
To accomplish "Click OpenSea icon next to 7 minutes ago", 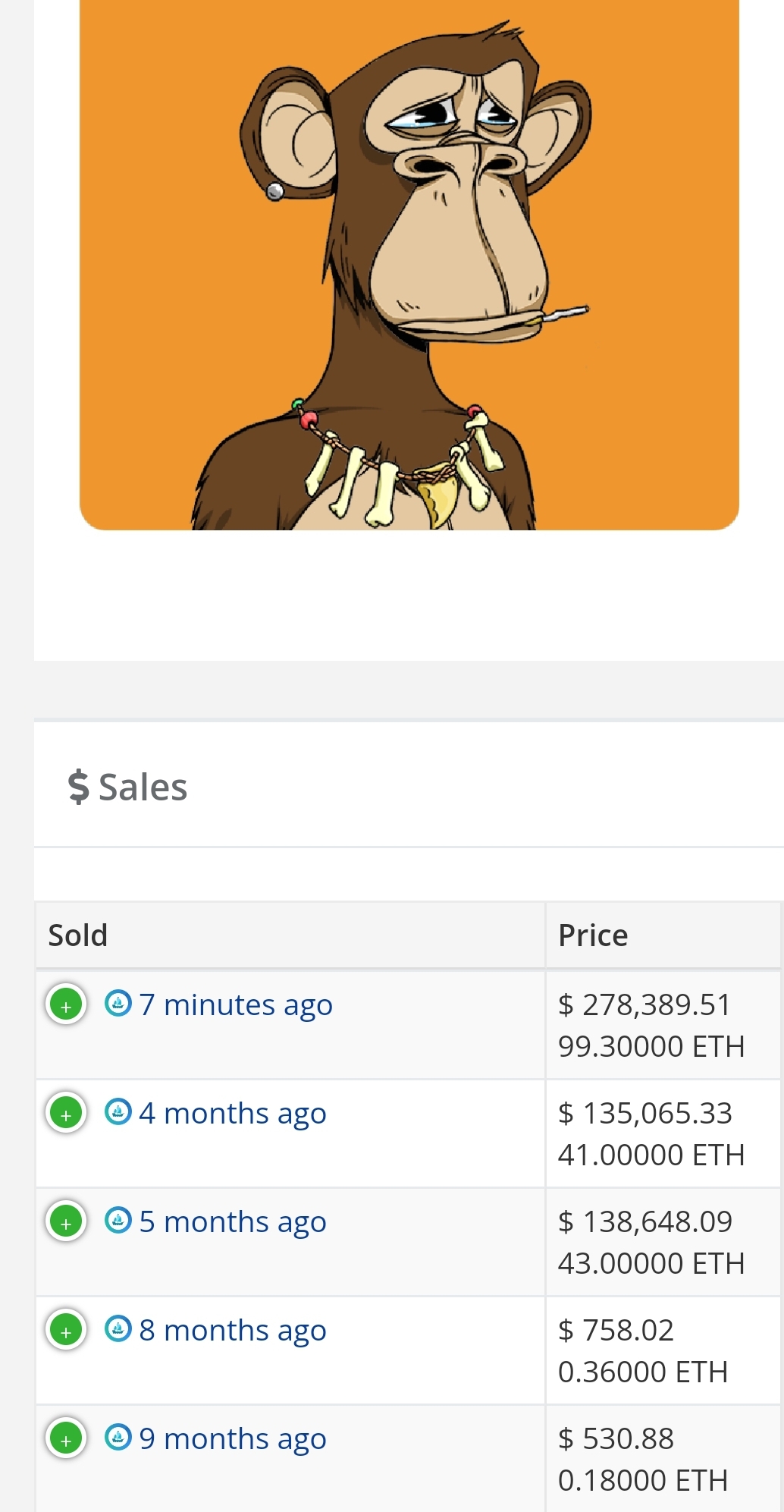I will tap(118, 1003).
